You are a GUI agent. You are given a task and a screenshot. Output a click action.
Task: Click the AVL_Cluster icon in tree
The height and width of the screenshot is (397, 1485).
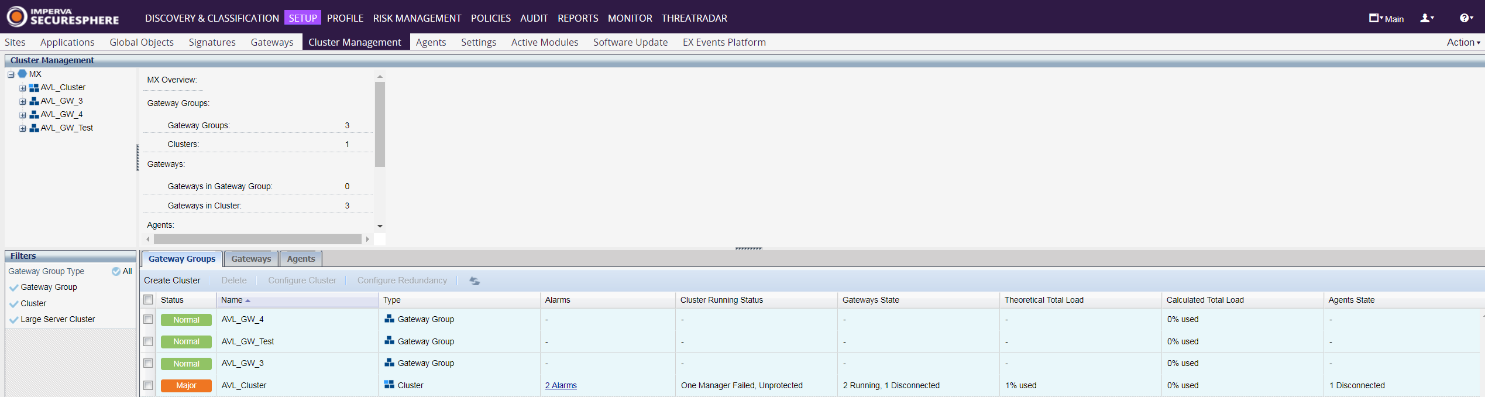point(34,88)
